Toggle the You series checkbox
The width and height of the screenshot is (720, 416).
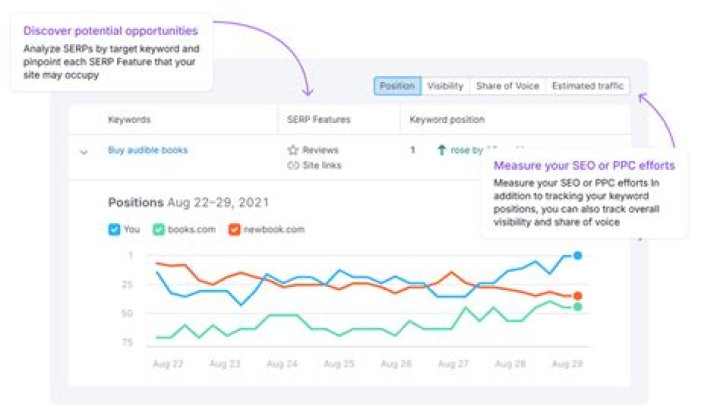[x=114, y=229]
